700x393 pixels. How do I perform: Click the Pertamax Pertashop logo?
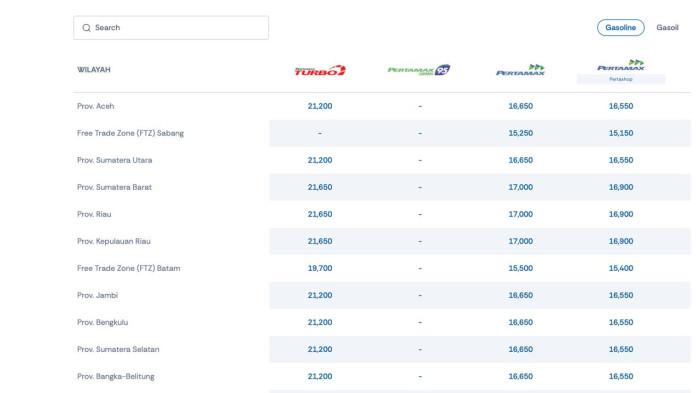click(621, 71)
